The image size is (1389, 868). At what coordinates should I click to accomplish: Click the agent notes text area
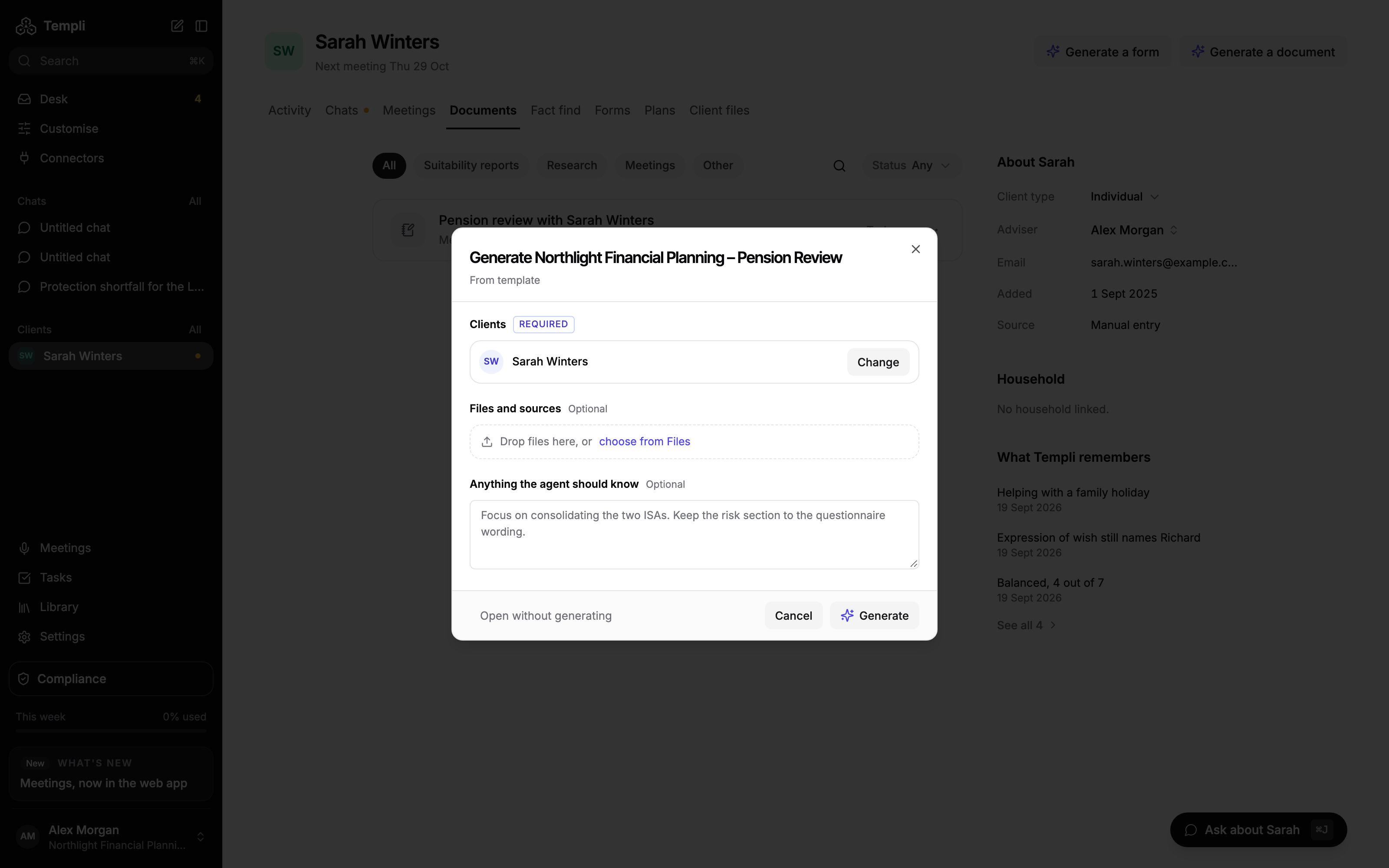click(694, 534)
